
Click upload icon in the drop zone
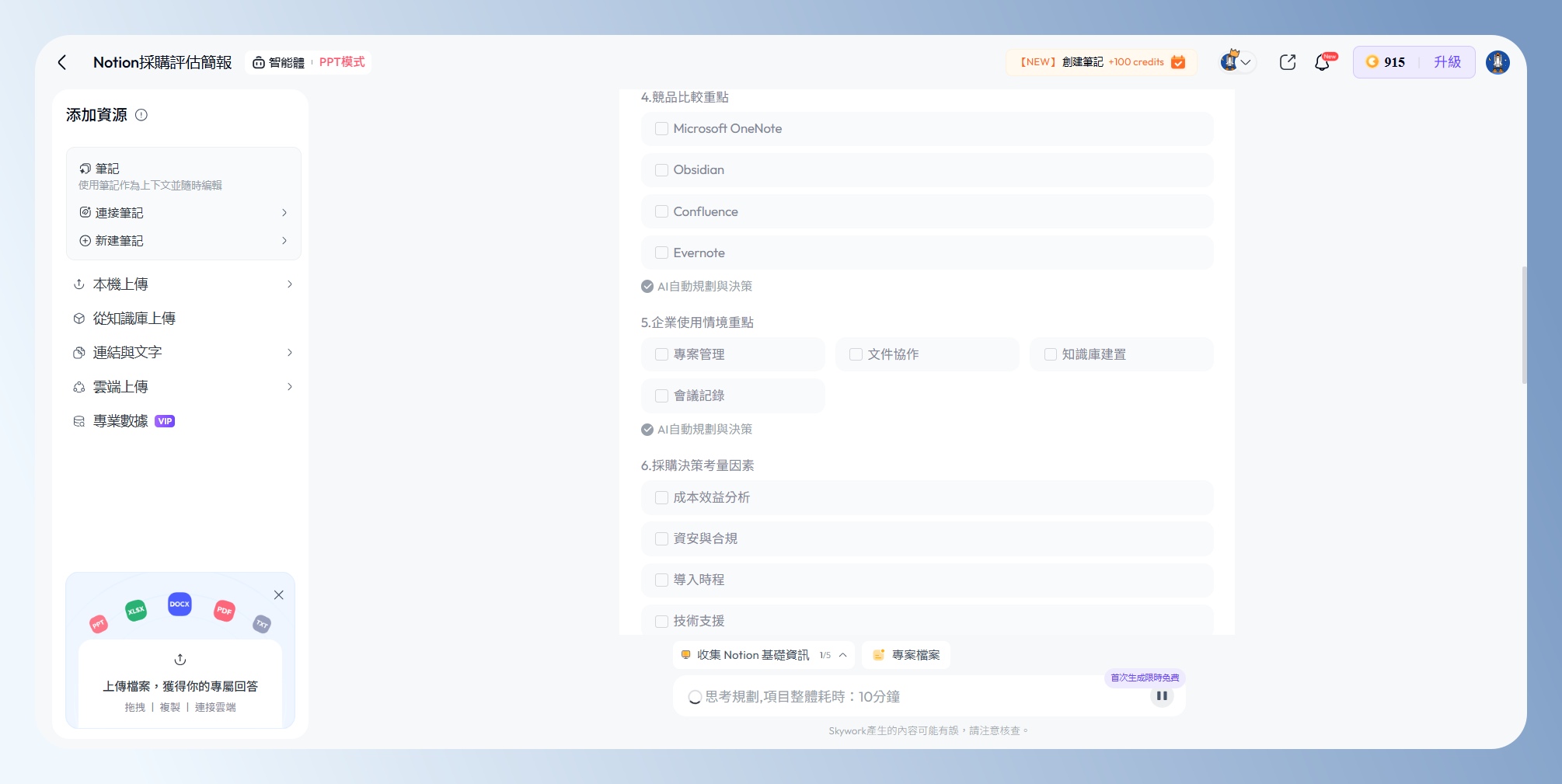point(180,660)
